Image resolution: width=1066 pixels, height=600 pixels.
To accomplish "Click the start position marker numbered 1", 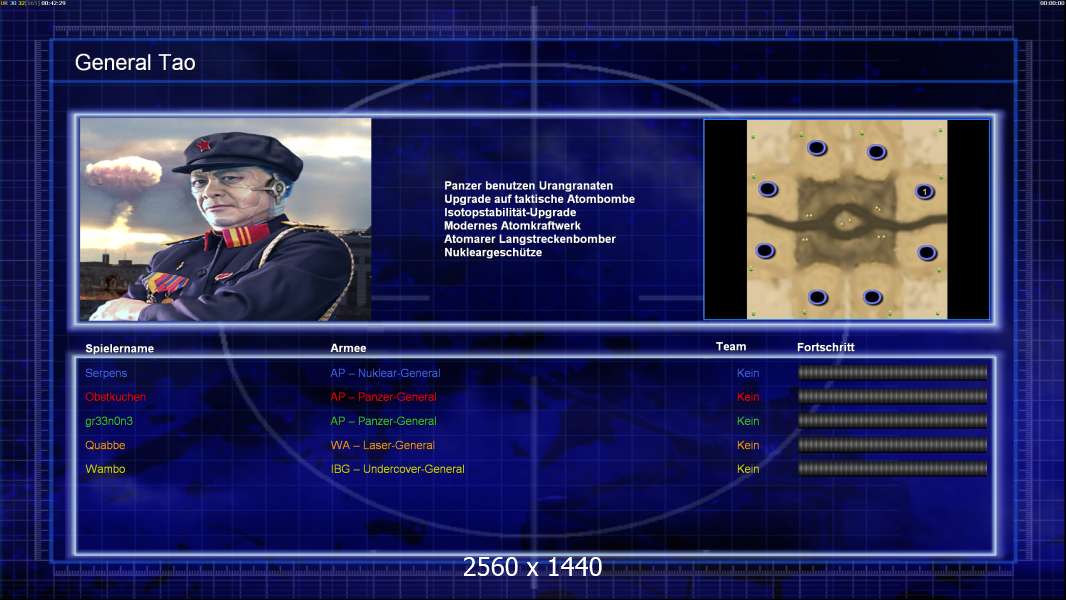I will tap(925, 192).
